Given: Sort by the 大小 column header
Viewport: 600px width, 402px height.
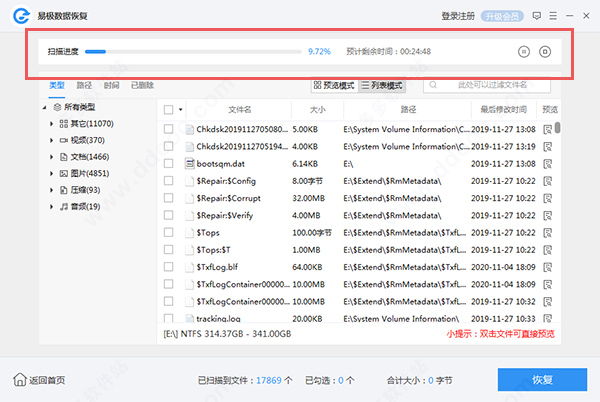Looking at the screenshot, I should click(x=318, y=110).
